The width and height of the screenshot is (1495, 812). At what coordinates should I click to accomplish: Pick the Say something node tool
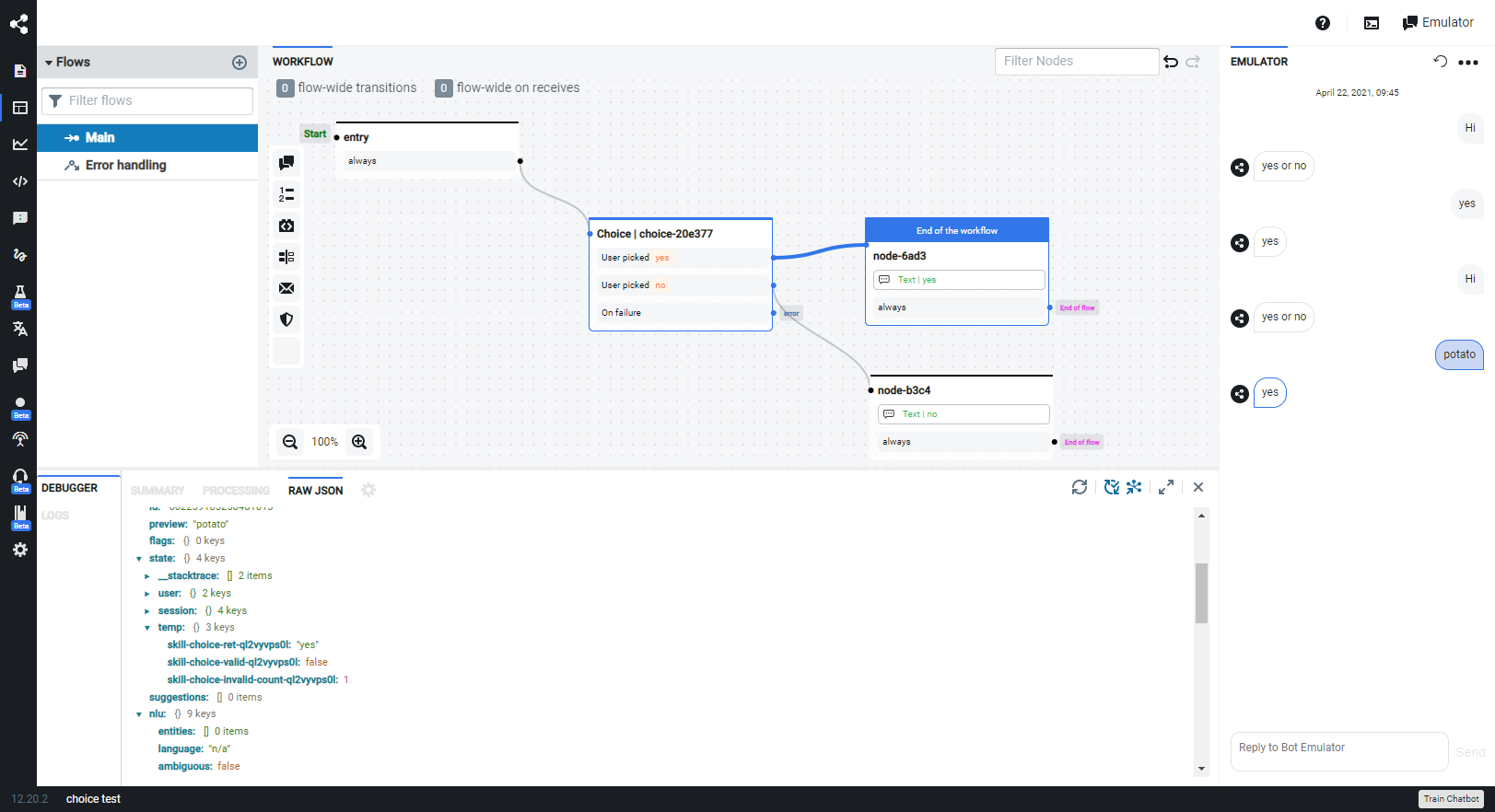pyautogui.click(x=286, y=163)
